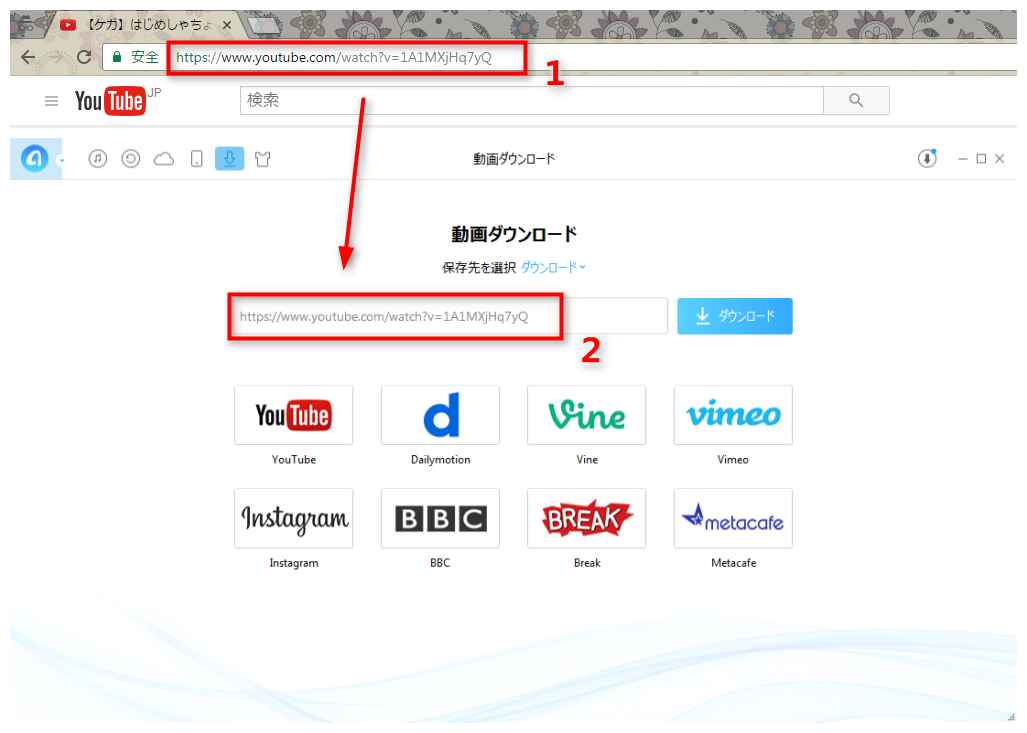Minimize the AnyTrans window
This screenshot has height=733, width=1027.
tap(962, 159)
